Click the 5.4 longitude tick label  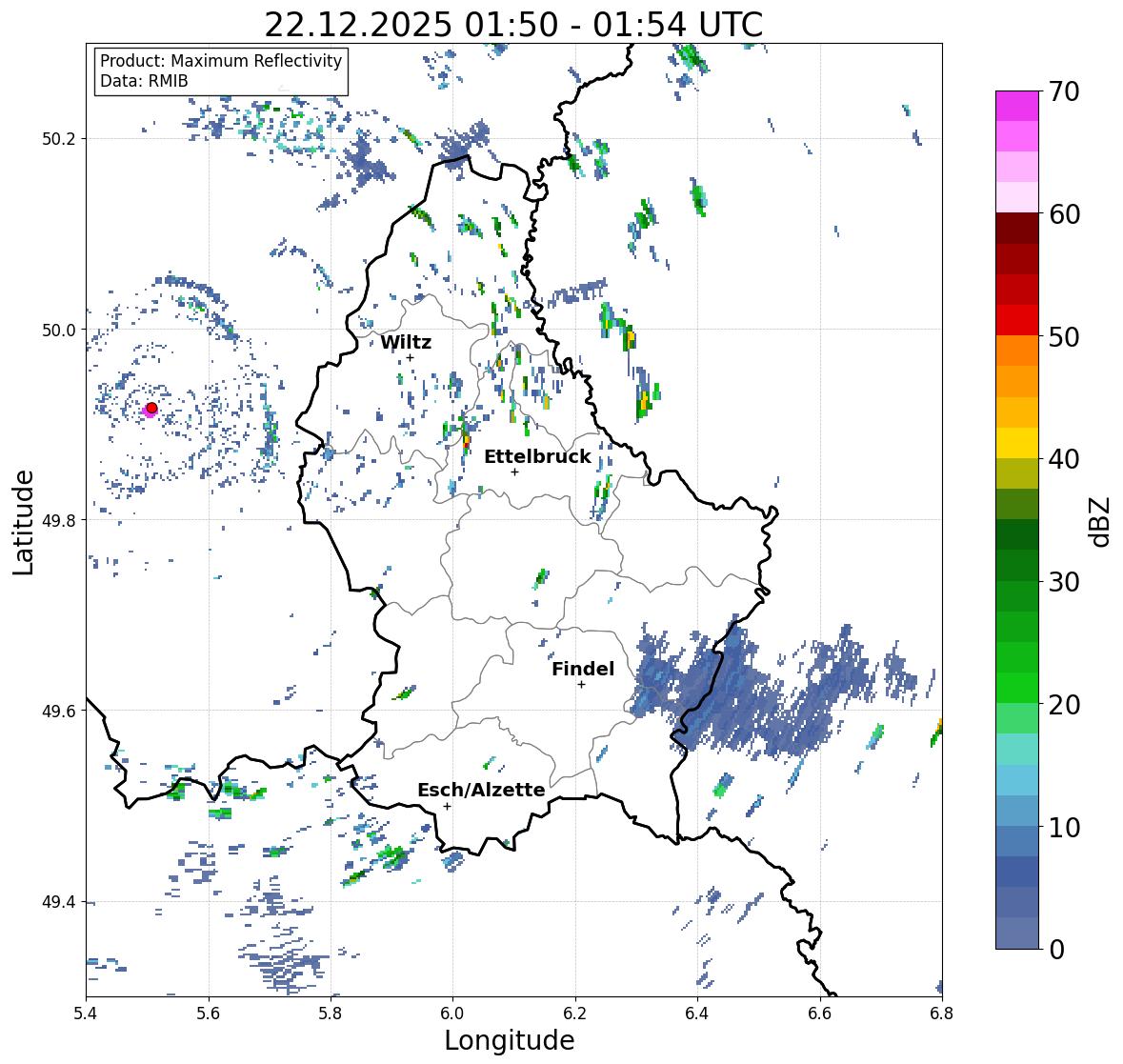86,1014
